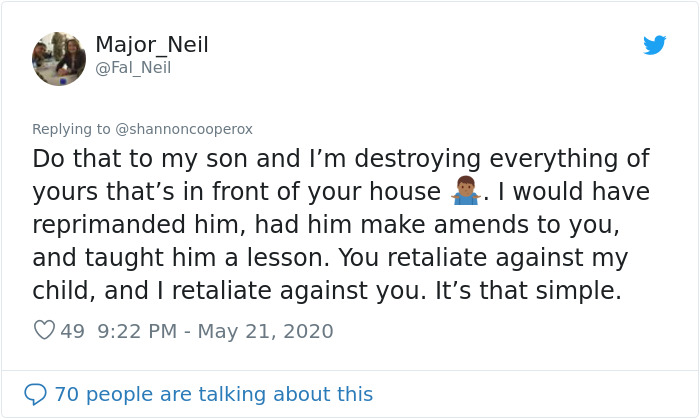Open "70 people are talking about this"
The width and height of the screenshot is (700, 419).
pyautogui.click(x=213, y=394)
